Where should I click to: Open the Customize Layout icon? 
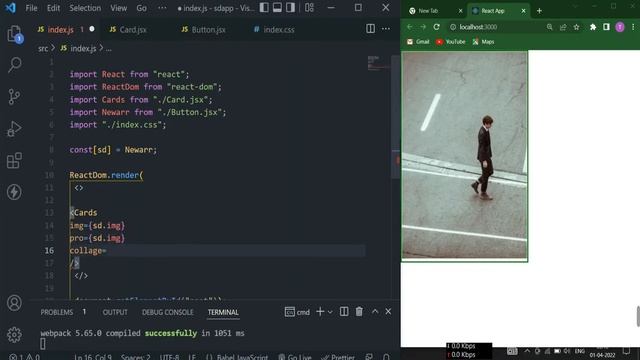tap(309, 8)
